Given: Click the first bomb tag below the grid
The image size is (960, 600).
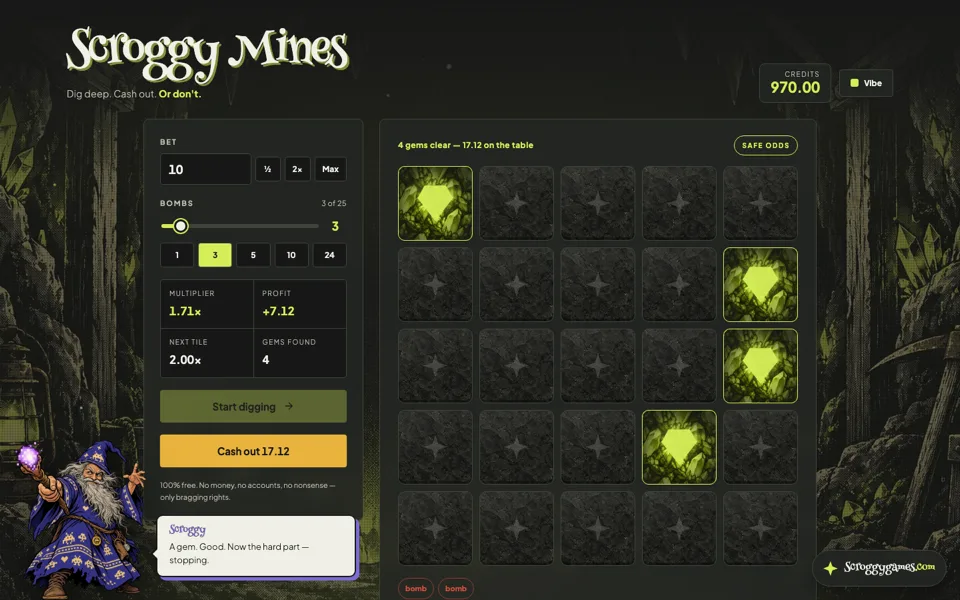Looking at the screenshot, I should click(x=416, y=588).
